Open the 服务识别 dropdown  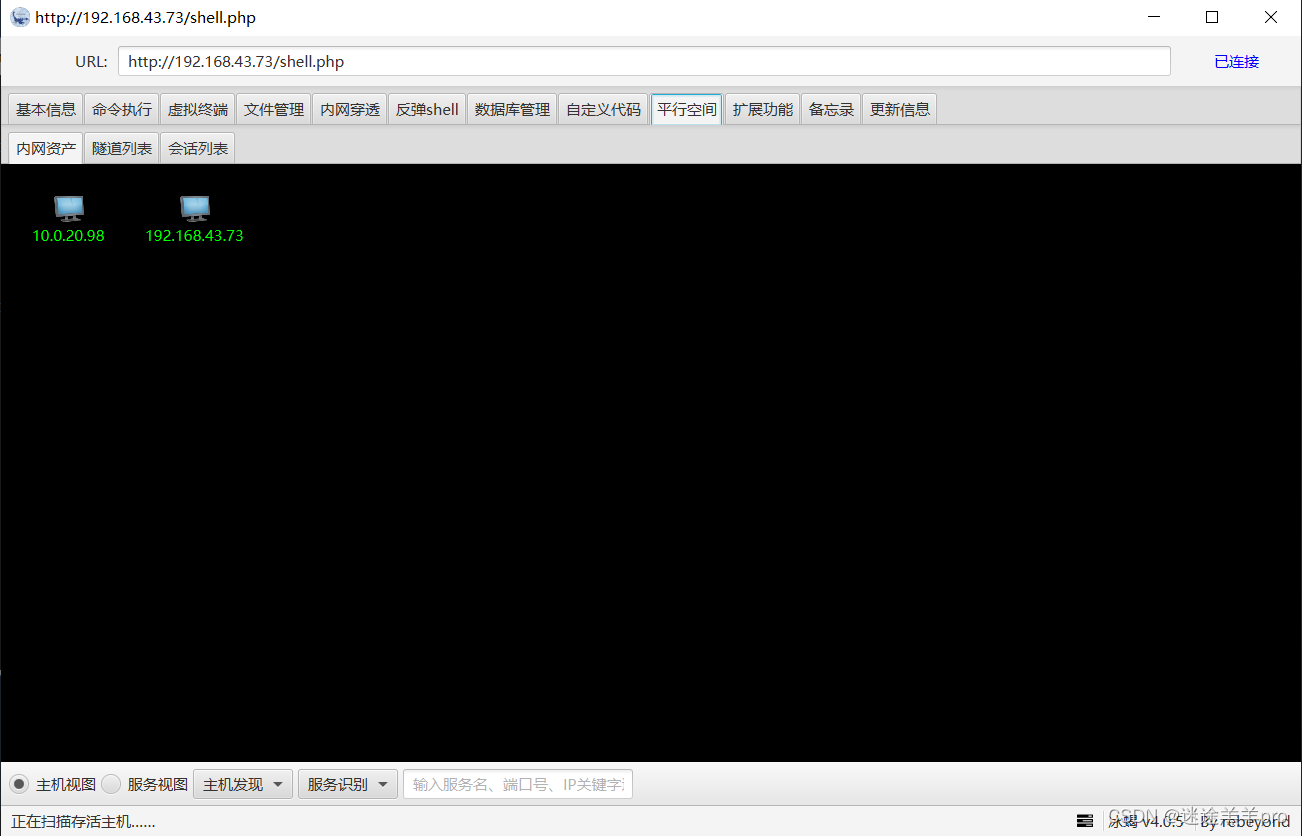(348, 784)
